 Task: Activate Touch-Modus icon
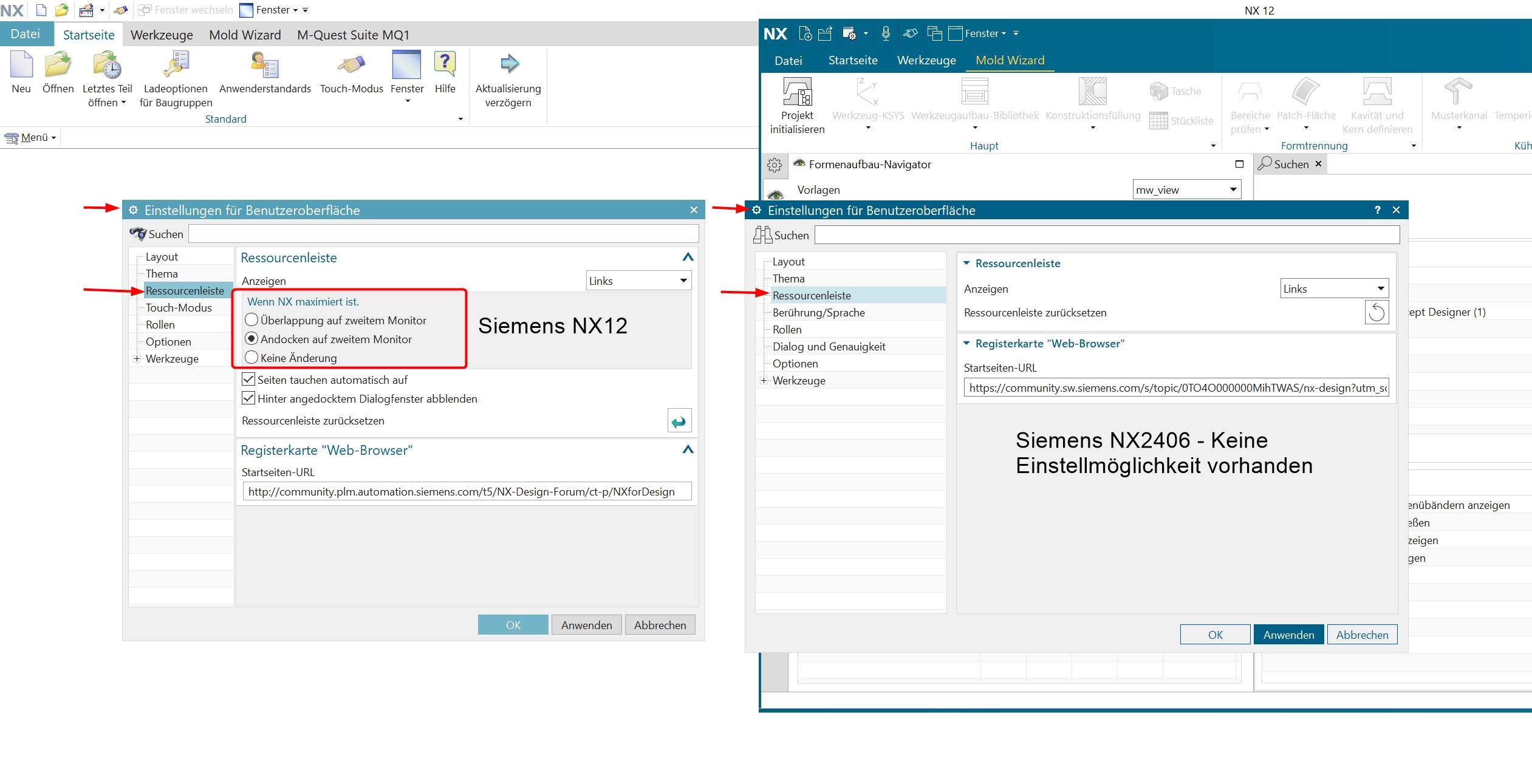click(x=351, y=64)
